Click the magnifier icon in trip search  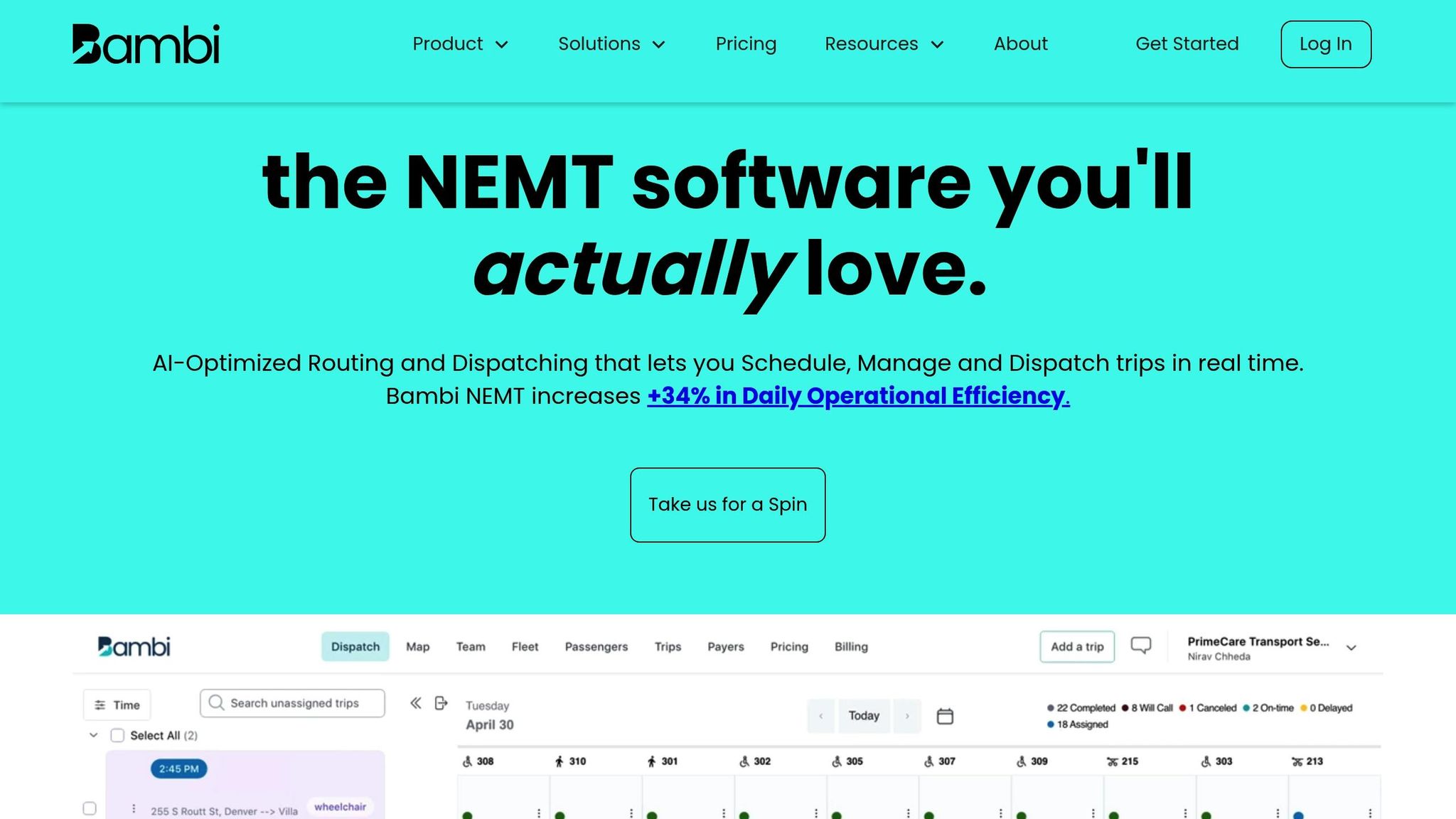pyautogui.click(x=216, y=702)
